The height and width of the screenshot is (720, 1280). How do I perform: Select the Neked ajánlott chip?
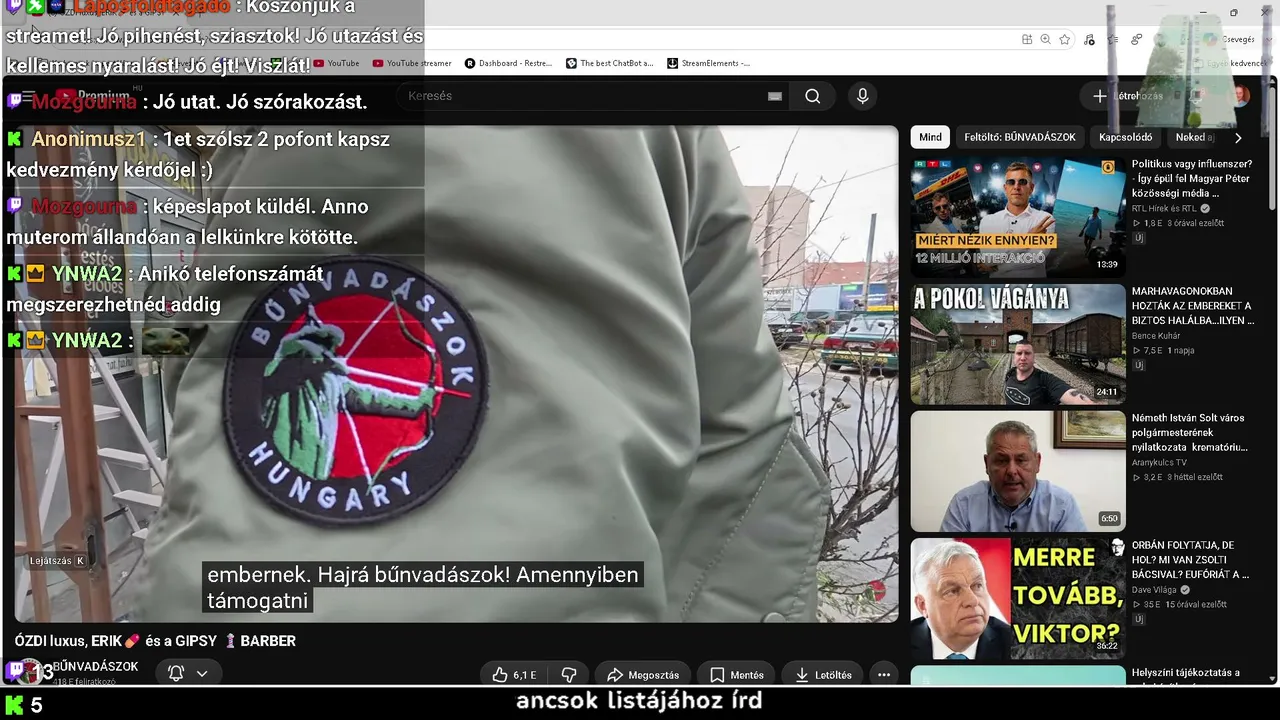click(1194, 137)
